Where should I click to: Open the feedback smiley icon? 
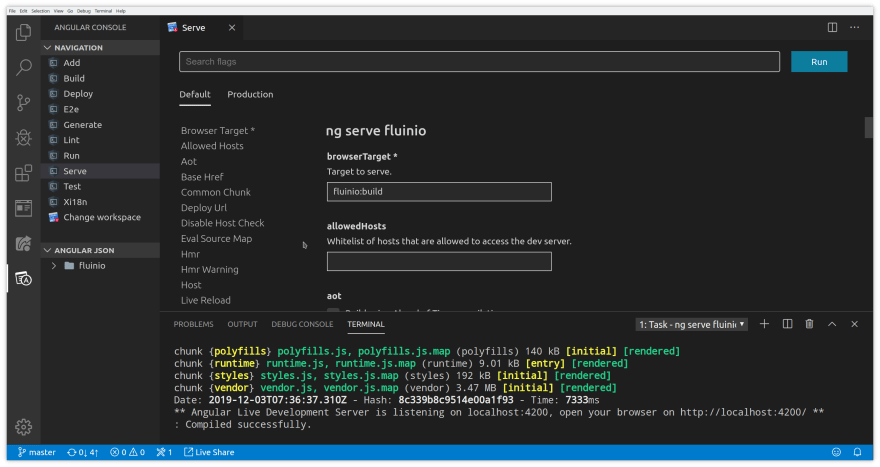[x=836, y=452]
